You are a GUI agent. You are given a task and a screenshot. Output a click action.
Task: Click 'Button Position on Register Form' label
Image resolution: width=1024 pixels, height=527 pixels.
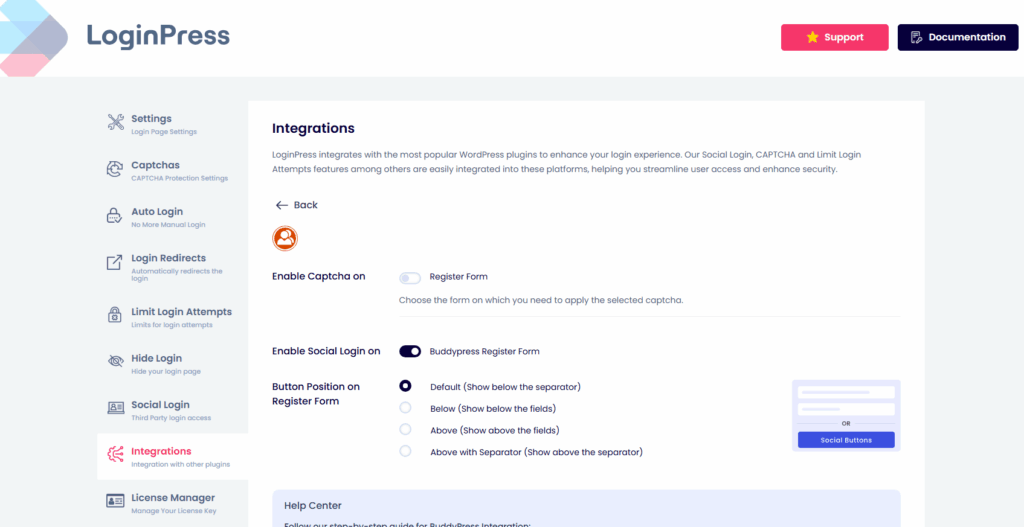[x=316, y=394]
